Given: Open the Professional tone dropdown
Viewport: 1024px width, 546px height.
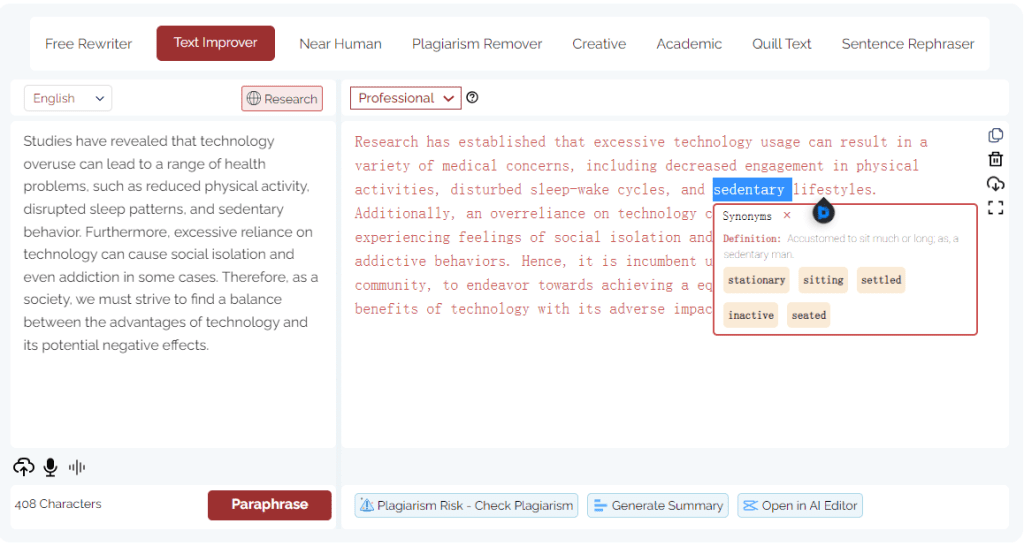Looking at the screenshot, I should tap(406, 98).
